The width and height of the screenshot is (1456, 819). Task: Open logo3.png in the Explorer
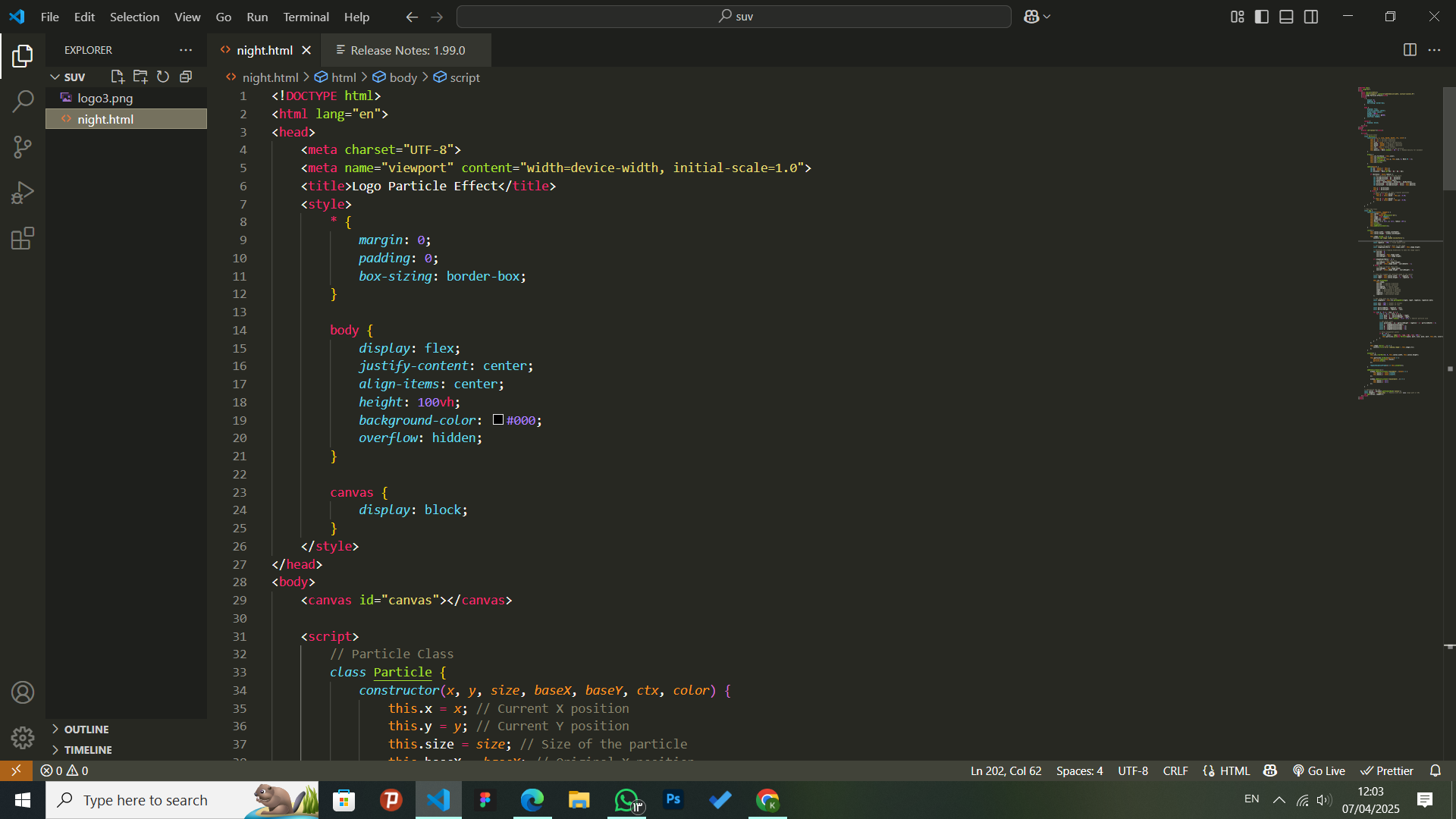tap(105, 98)
